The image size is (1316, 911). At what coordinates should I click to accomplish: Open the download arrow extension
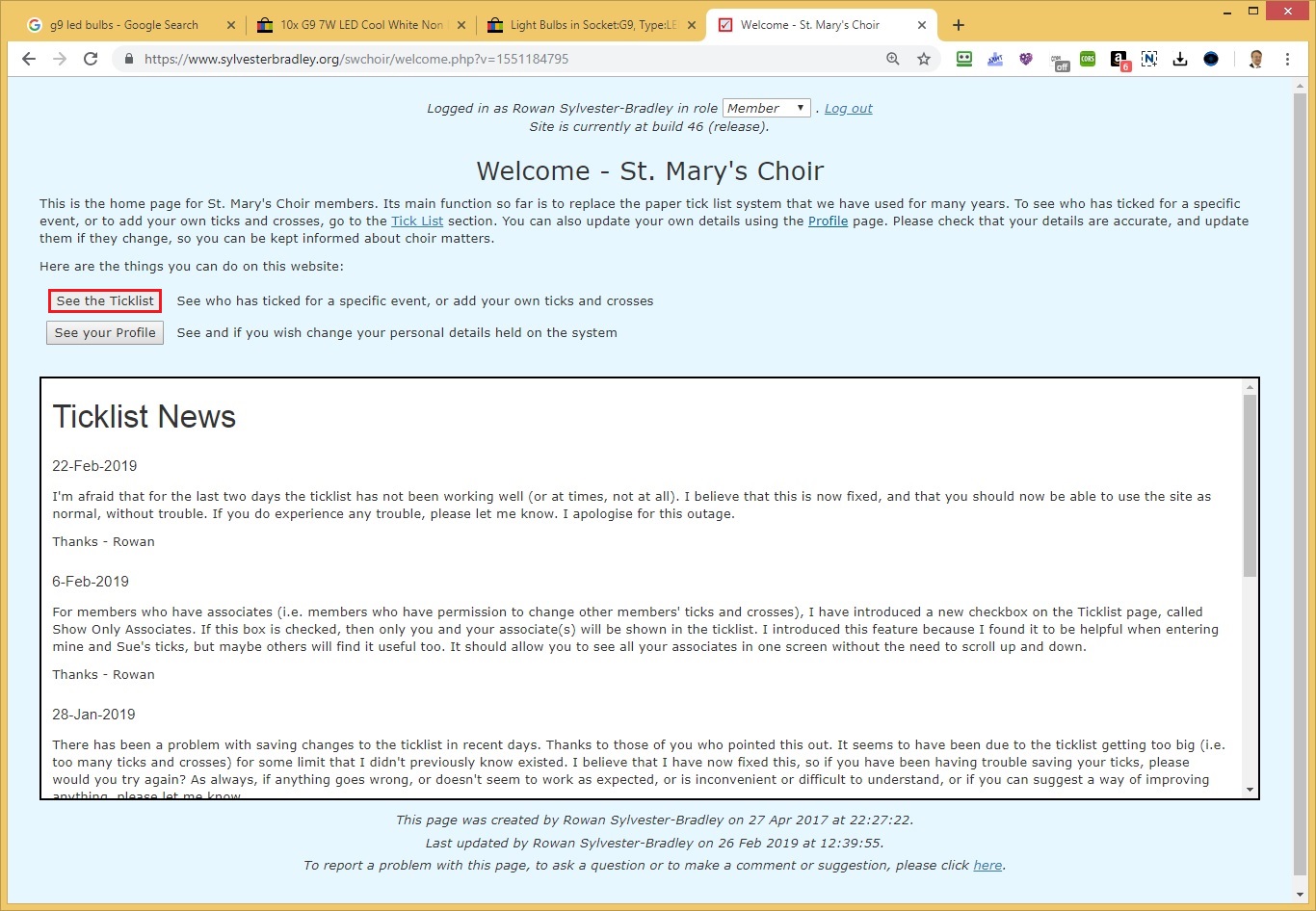[1180, 59]
